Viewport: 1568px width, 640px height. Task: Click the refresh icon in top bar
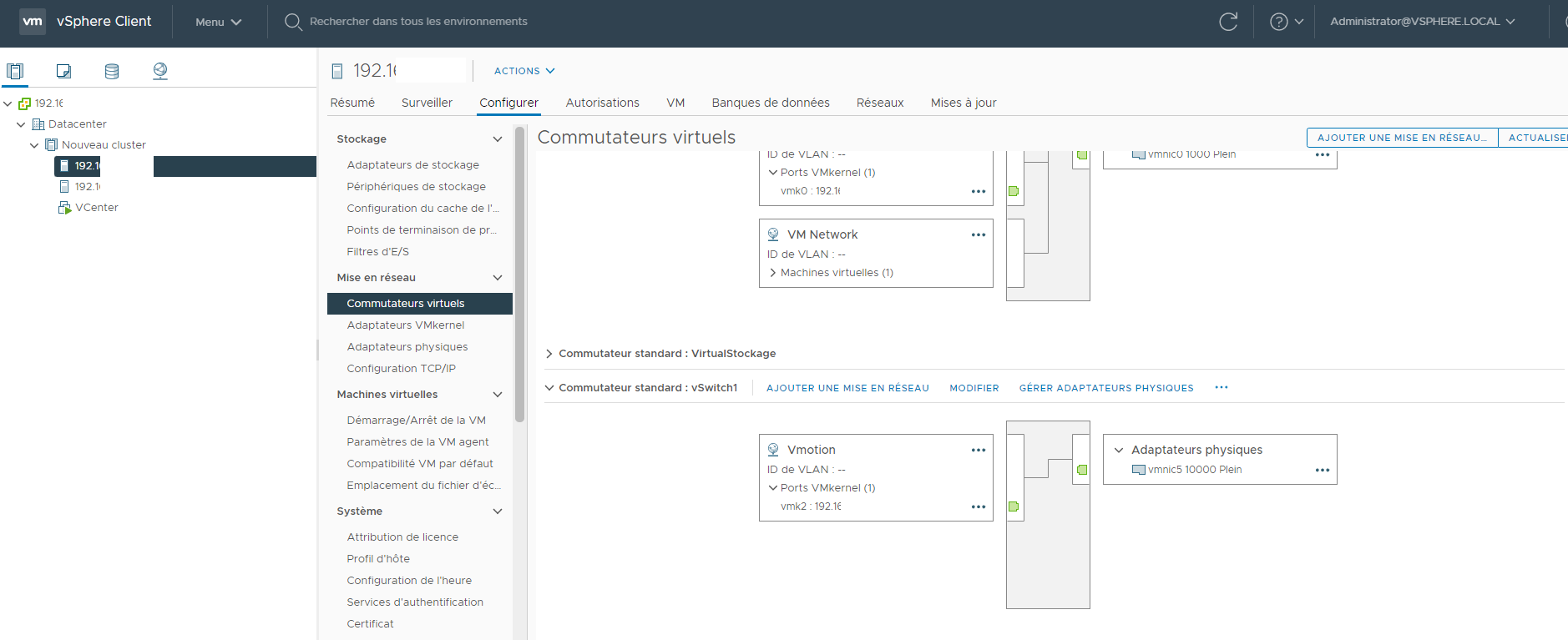tap(1228, 22)
